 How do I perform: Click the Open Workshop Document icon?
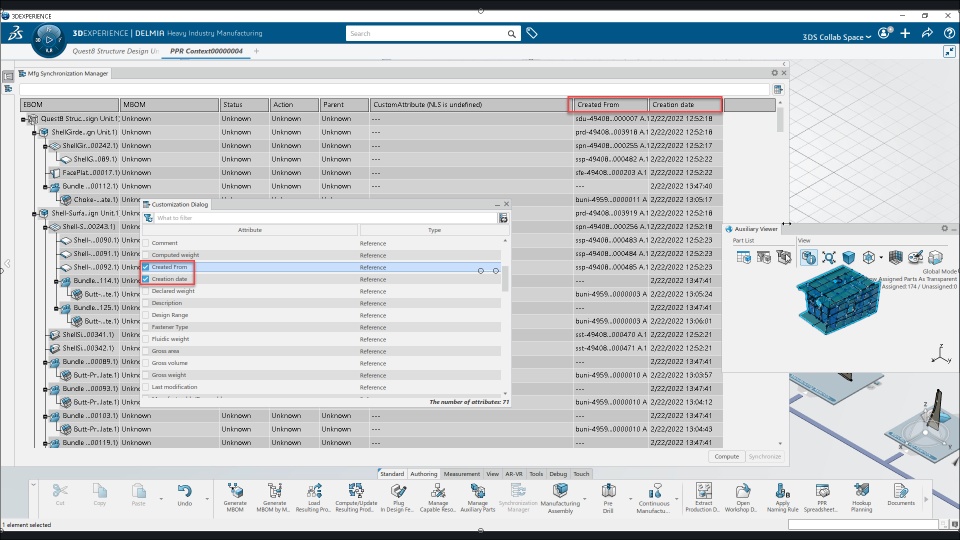coord(743,491)
